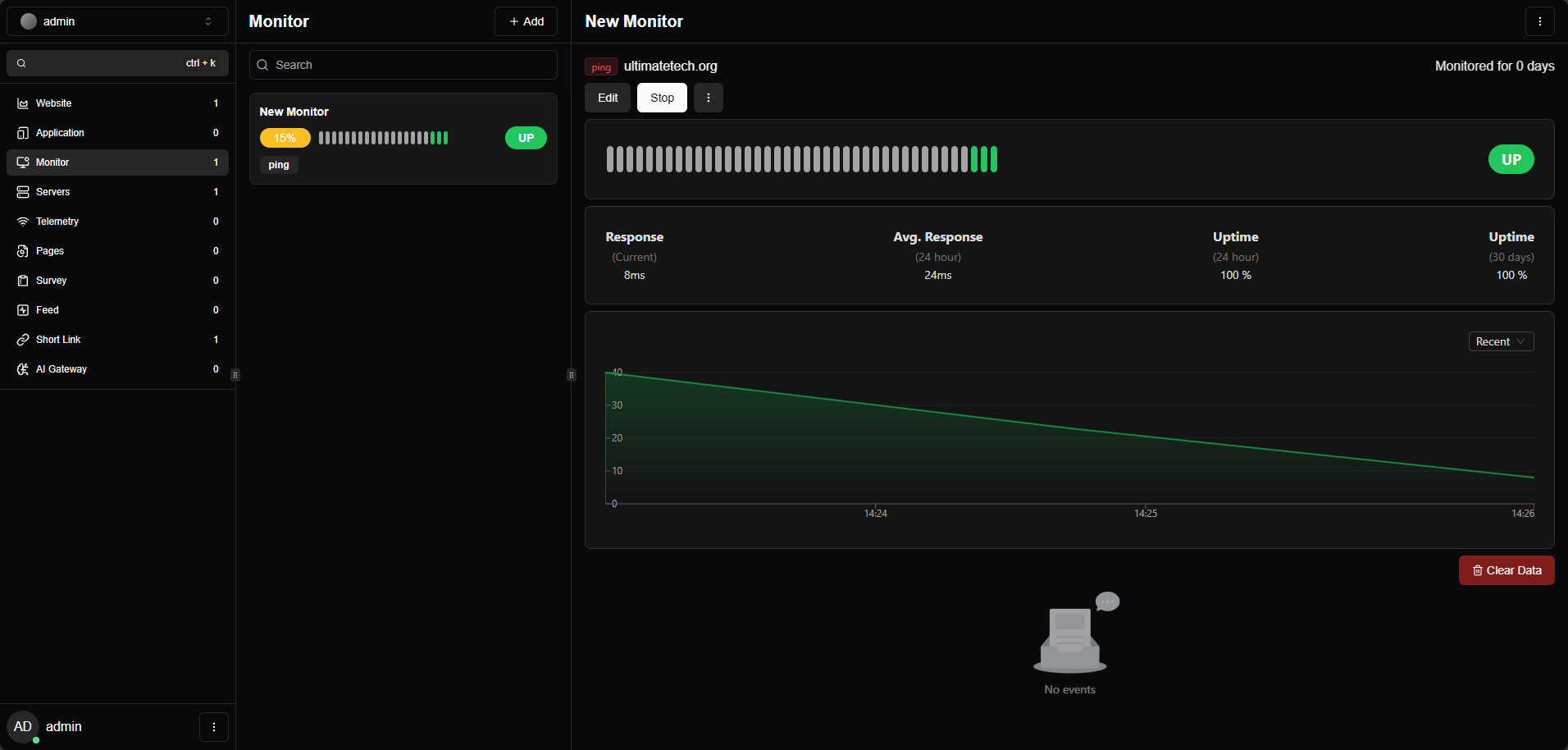Open Telemetry via its wifi icon
The height and width of the screenshot is (750, 1568).
[23, 222]
